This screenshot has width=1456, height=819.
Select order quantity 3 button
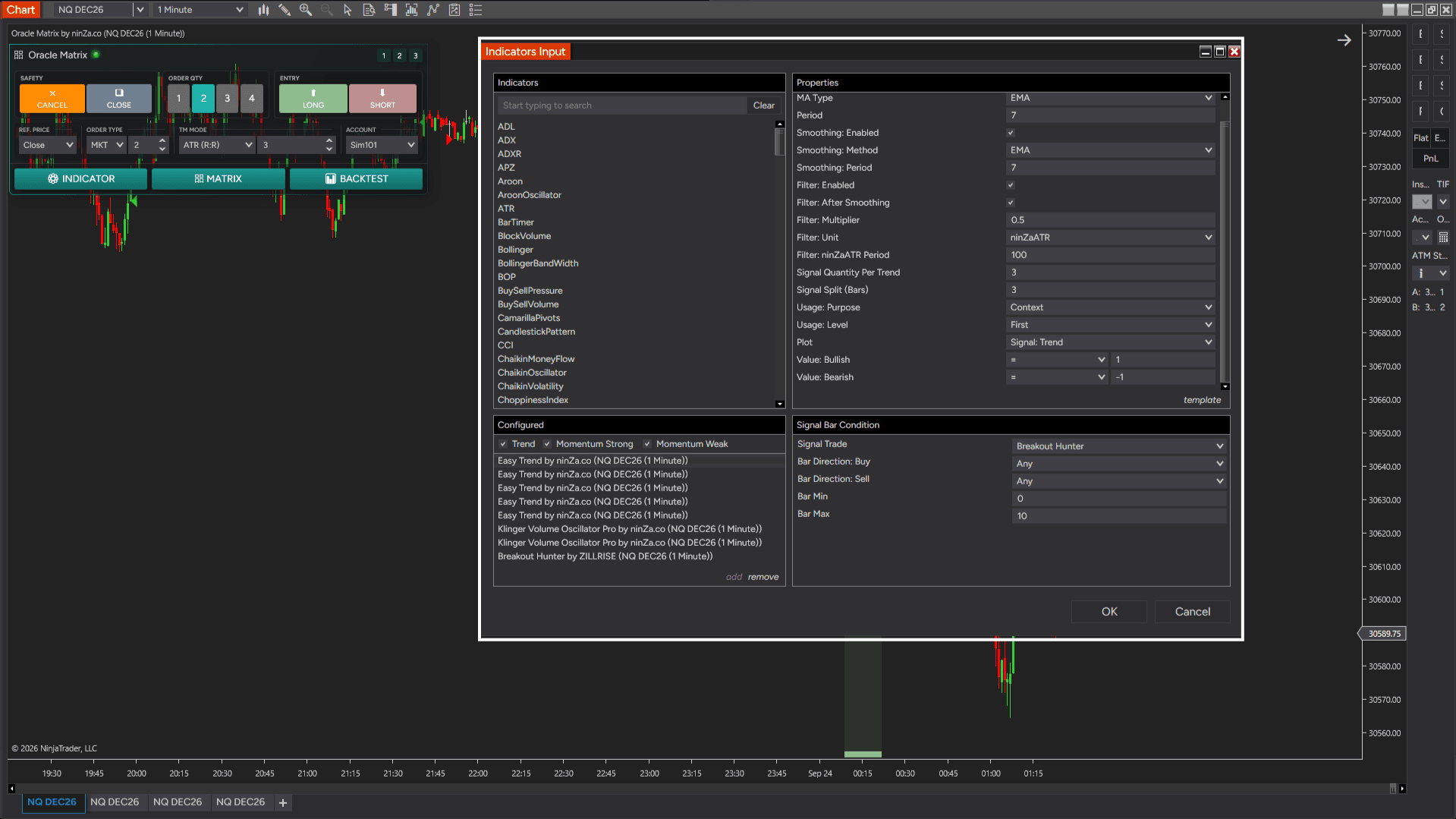click(228, 99)
